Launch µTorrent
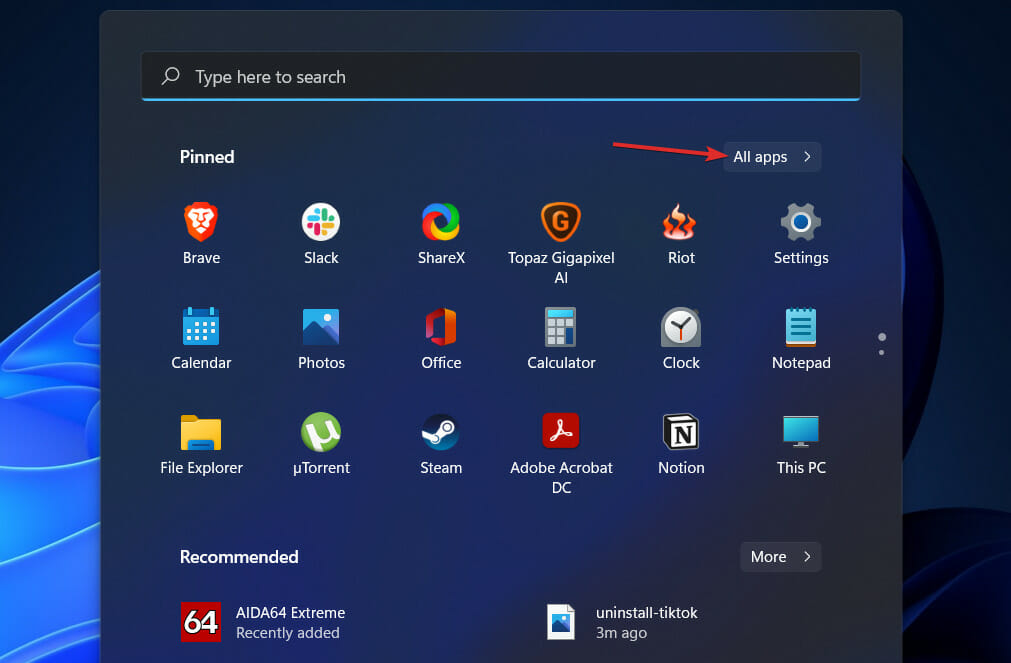 pyautogui.click(x=321, y=444)
